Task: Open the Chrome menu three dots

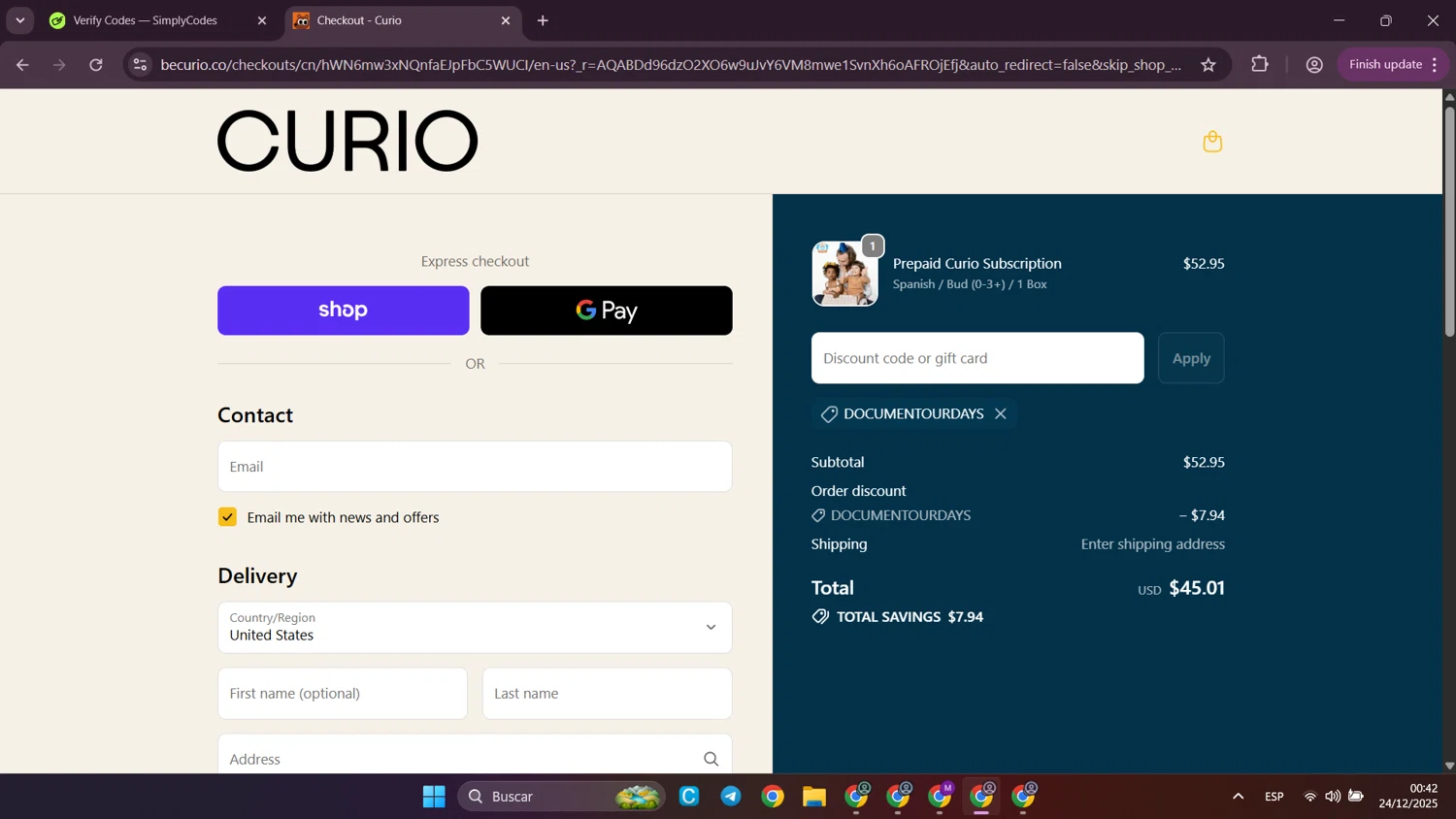Action: click(1435, 65)
